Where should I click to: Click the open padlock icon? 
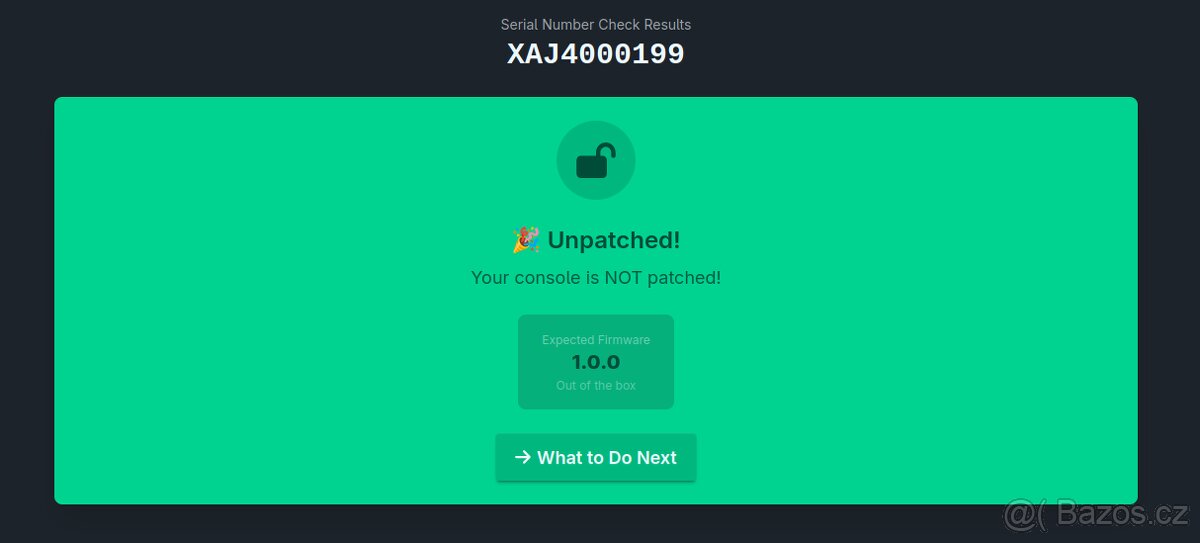(x=595, y=161)
